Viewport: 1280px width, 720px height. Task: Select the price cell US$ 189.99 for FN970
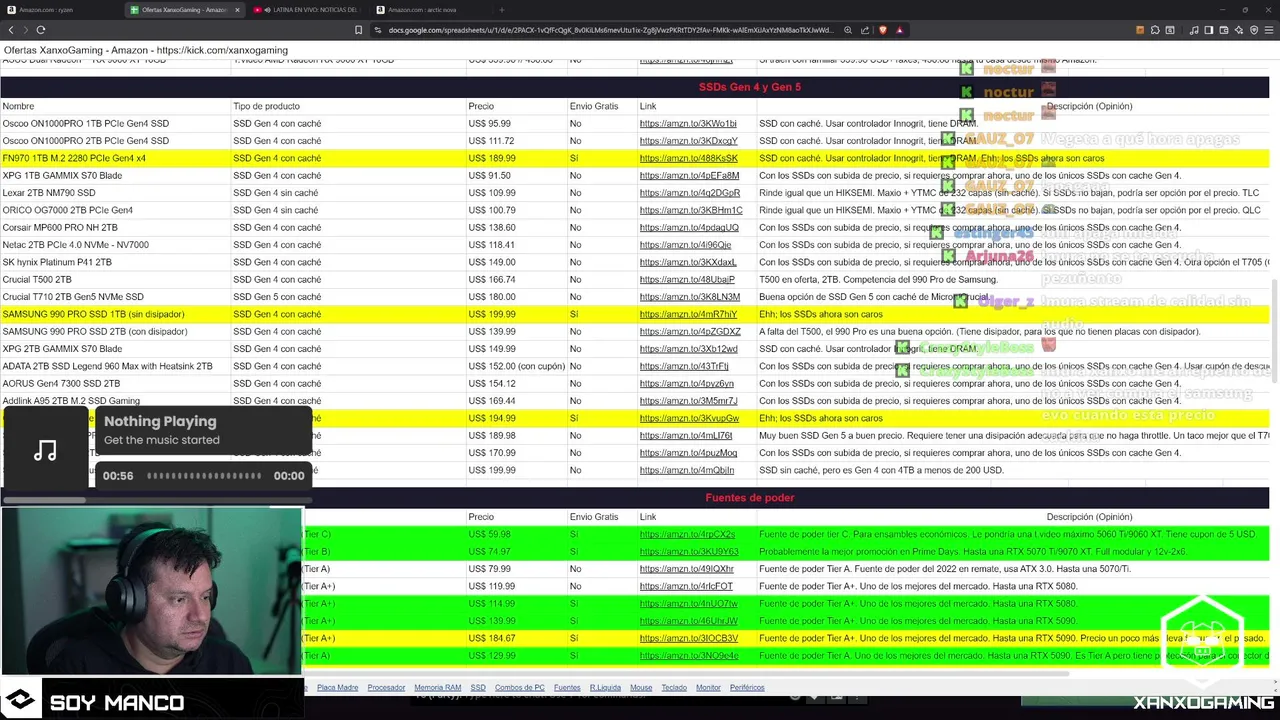(x=515, y=158)
